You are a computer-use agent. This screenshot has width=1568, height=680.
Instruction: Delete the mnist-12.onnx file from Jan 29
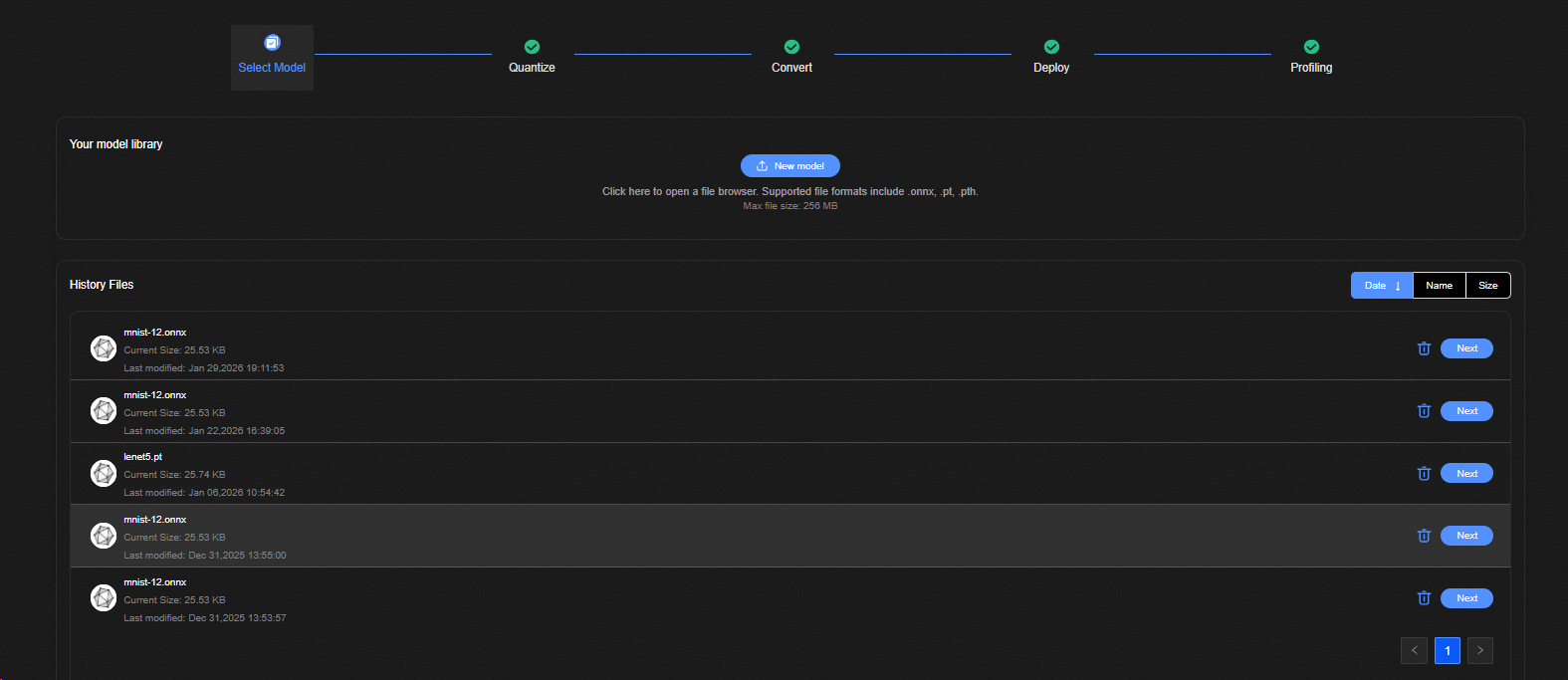(1424, 348)
